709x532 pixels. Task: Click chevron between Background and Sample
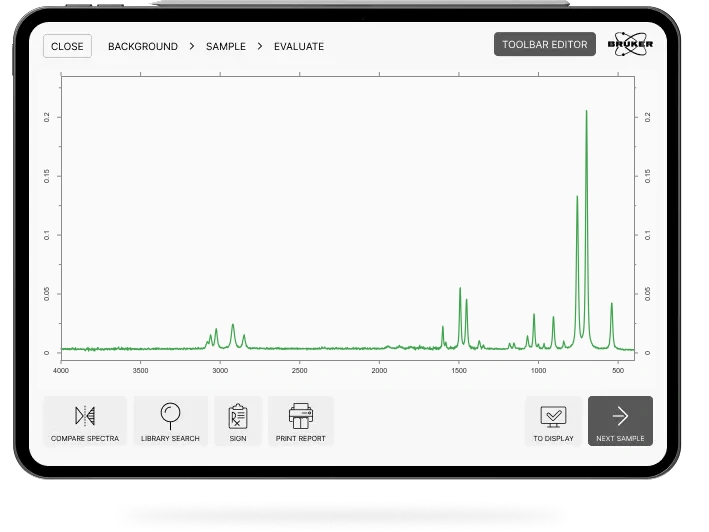point(192,46)
